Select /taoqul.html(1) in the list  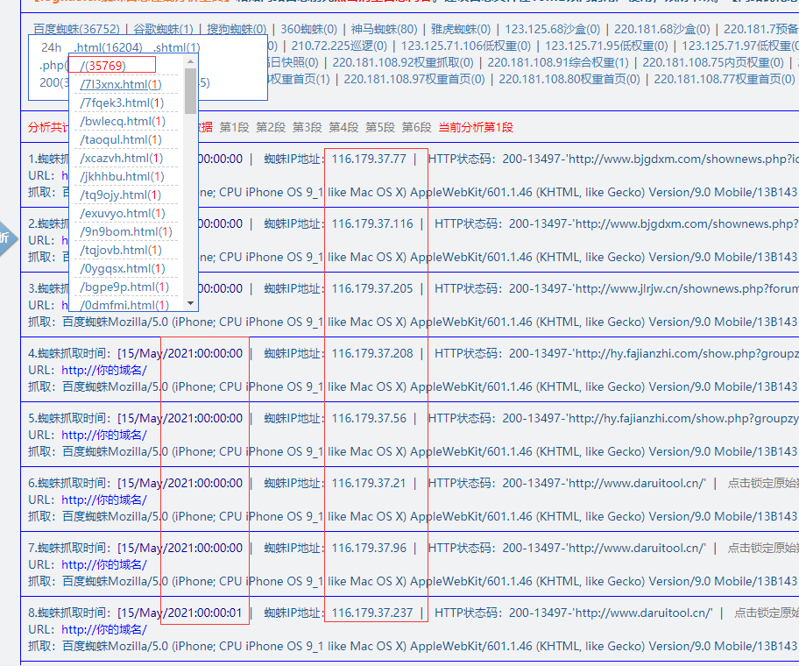[x=121, y=140]
